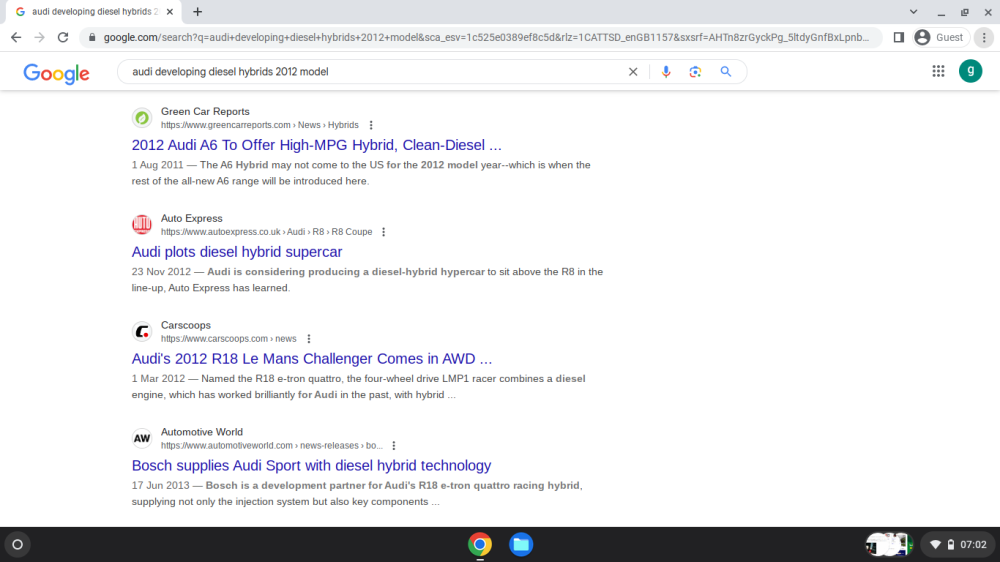Go back to previous page
Image resolution: width=1000 pixels, height=562 pixels.
pyautogui.click(x=16, y=38)
